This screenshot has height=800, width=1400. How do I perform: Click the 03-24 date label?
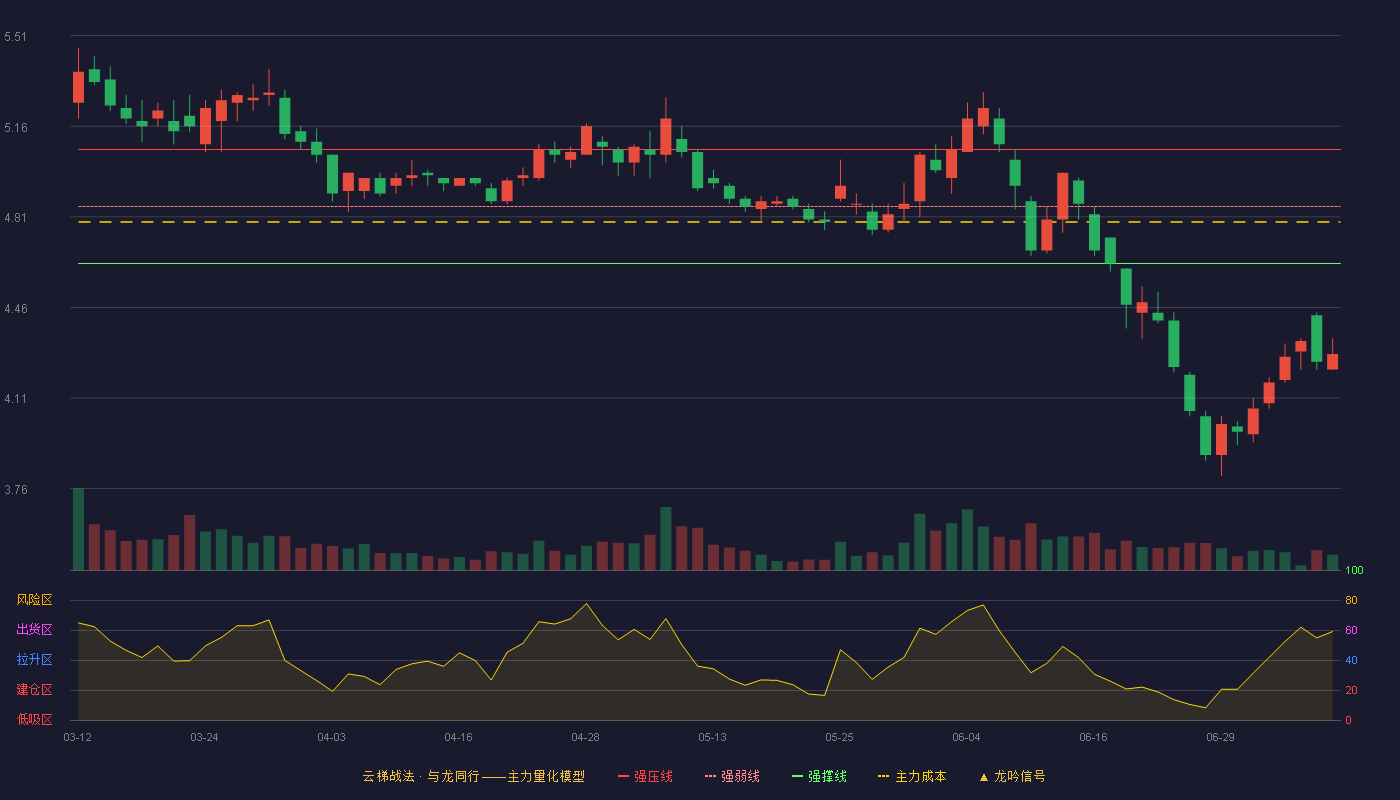point(204,737)
